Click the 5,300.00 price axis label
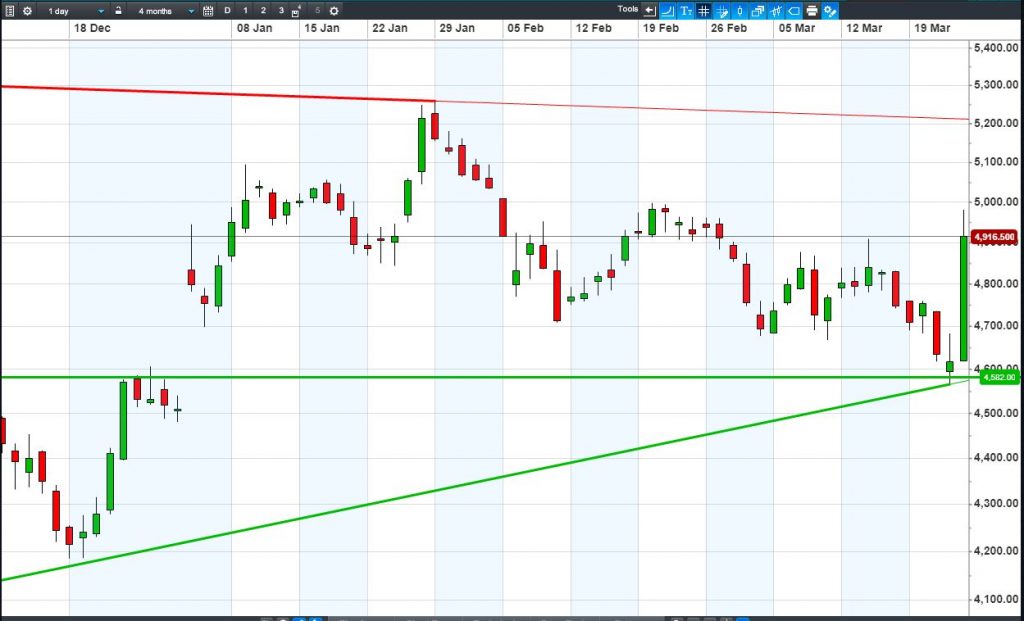This screenshot has height=621, width=1024. coord(995,85)
